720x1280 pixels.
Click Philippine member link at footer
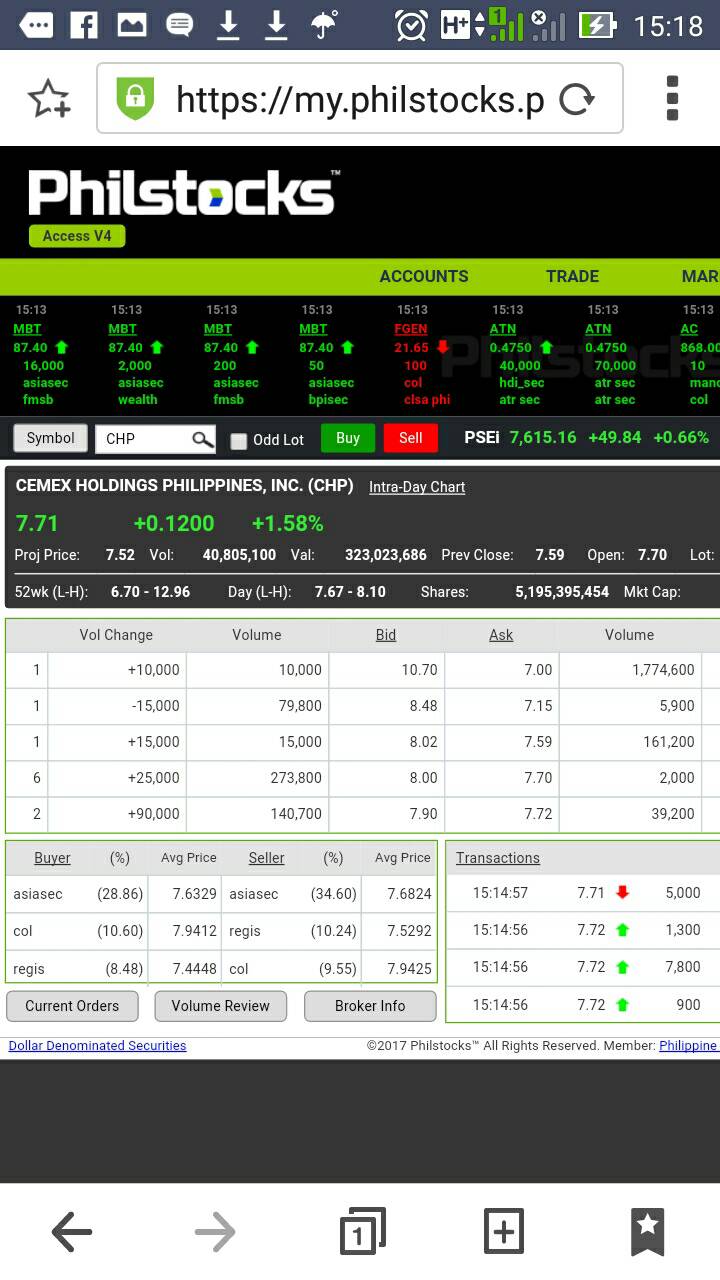pyautogui.click(x=688, y=1045)
